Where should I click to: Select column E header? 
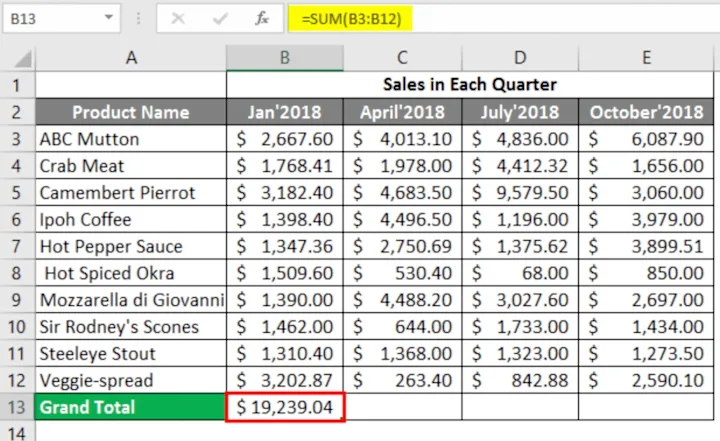pyautogui.click(x=646, y=58)
